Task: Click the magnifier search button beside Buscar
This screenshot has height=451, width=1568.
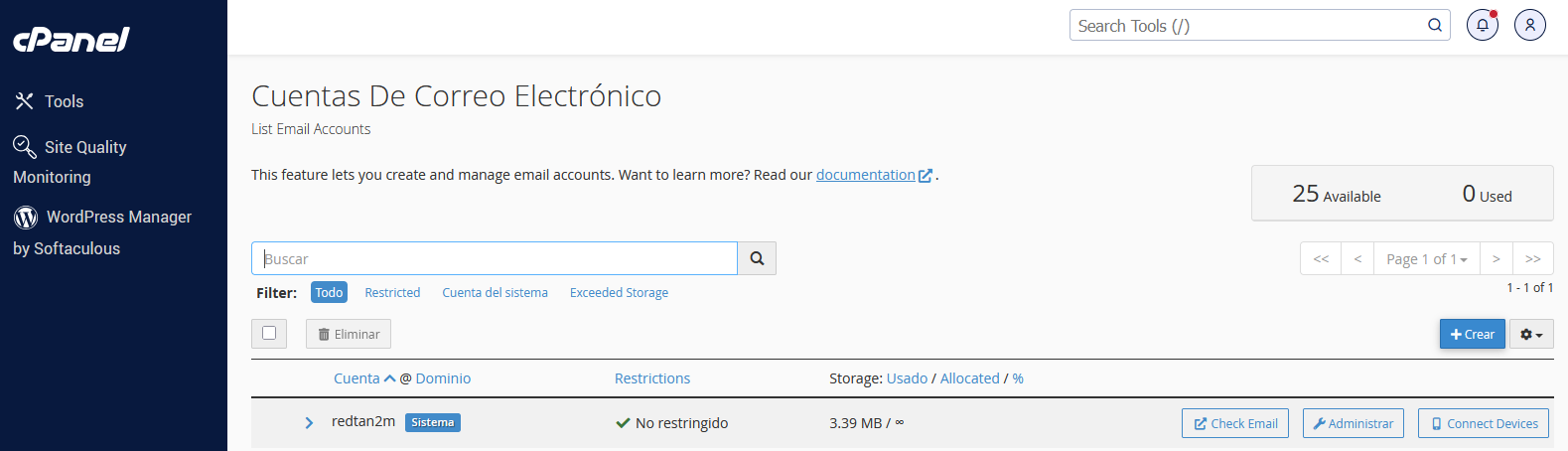Action: click(757, 258)
